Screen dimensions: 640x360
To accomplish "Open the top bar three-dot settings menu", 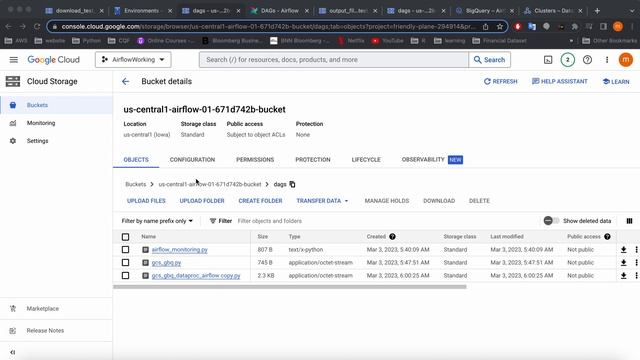I will click(x=607, y=60).
